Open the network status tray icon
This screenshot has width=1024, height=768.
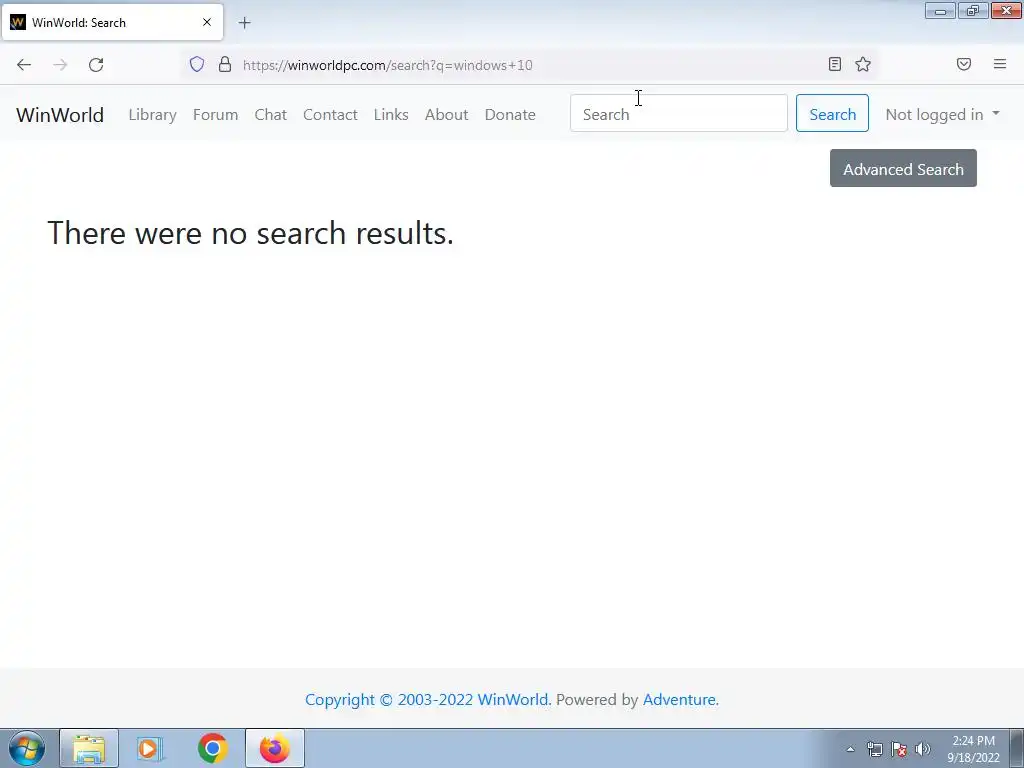pyautogui.click(x=874, y=749)
